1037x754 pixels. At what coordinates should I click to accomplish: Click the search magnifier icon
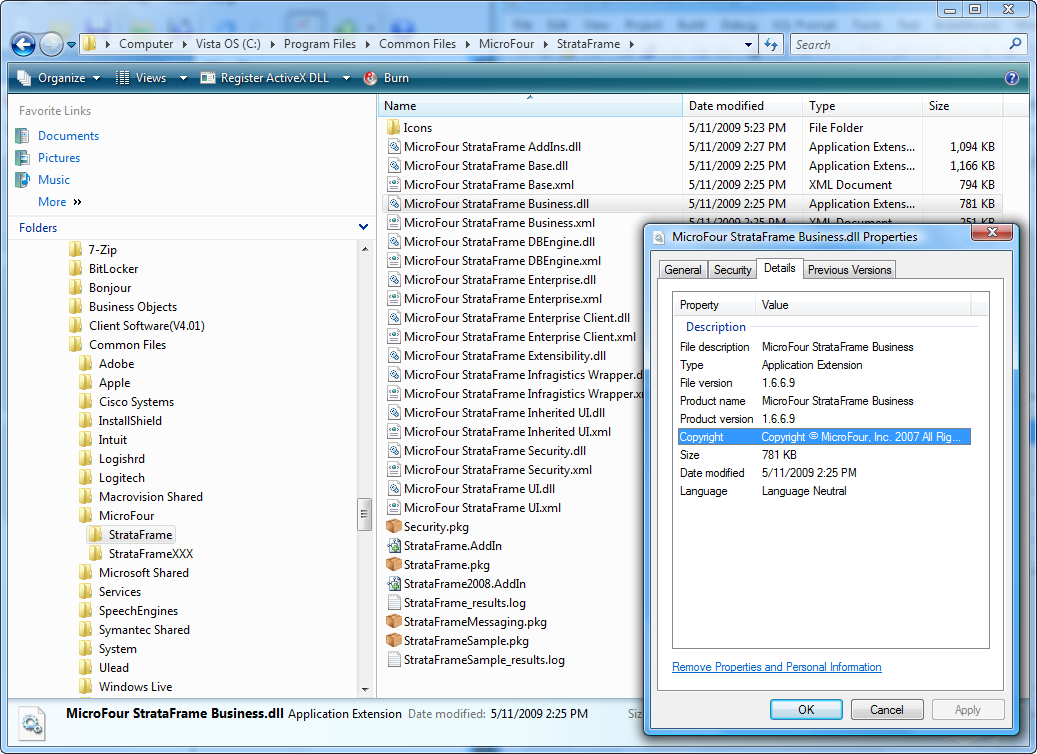click(x=1015, y=44)
